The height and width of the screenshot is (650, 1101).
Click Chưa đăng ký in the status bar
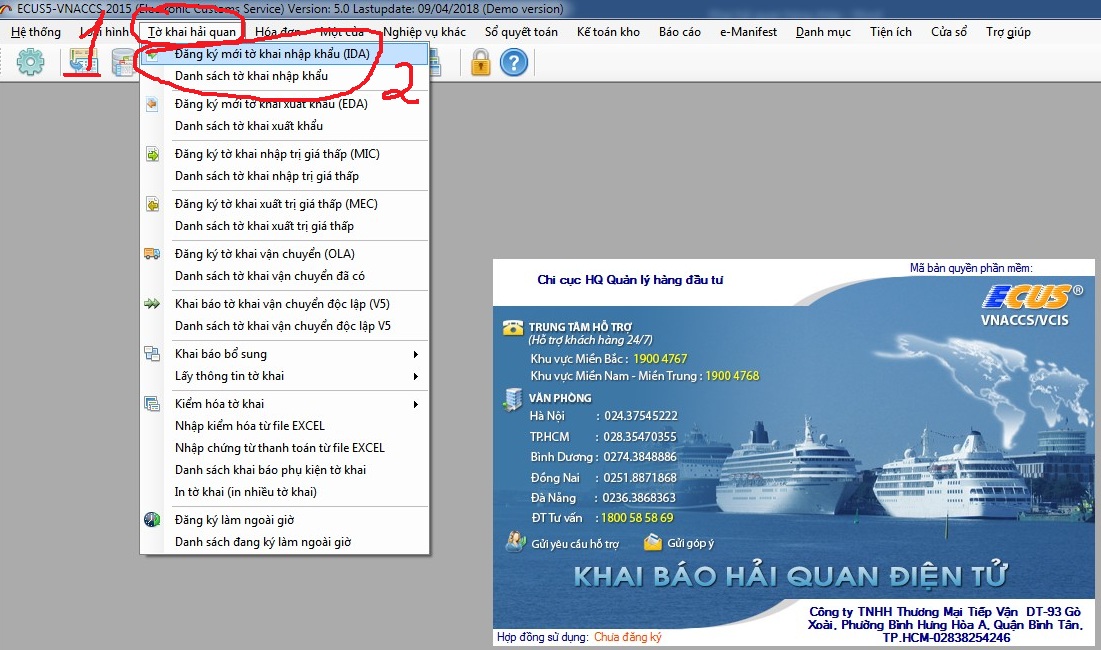click(x=625, y=637)
